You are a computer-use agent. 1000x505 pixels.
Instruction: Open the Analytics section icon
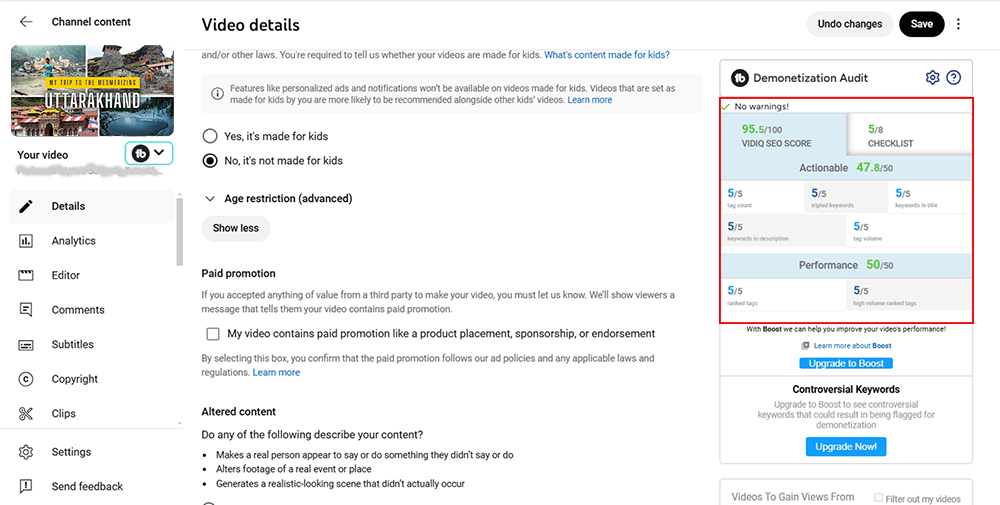click(26, 241)
